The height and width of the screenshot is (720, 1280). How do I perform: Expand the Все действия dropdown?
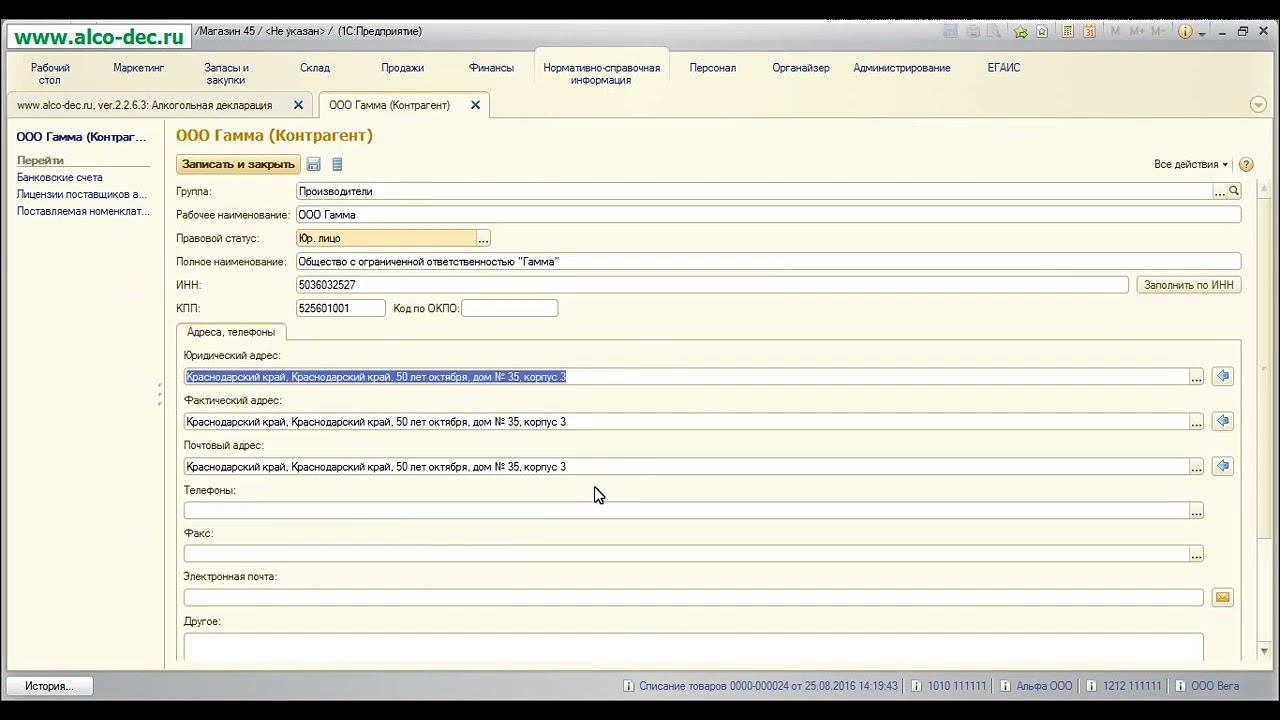(x=1190, y=164)
